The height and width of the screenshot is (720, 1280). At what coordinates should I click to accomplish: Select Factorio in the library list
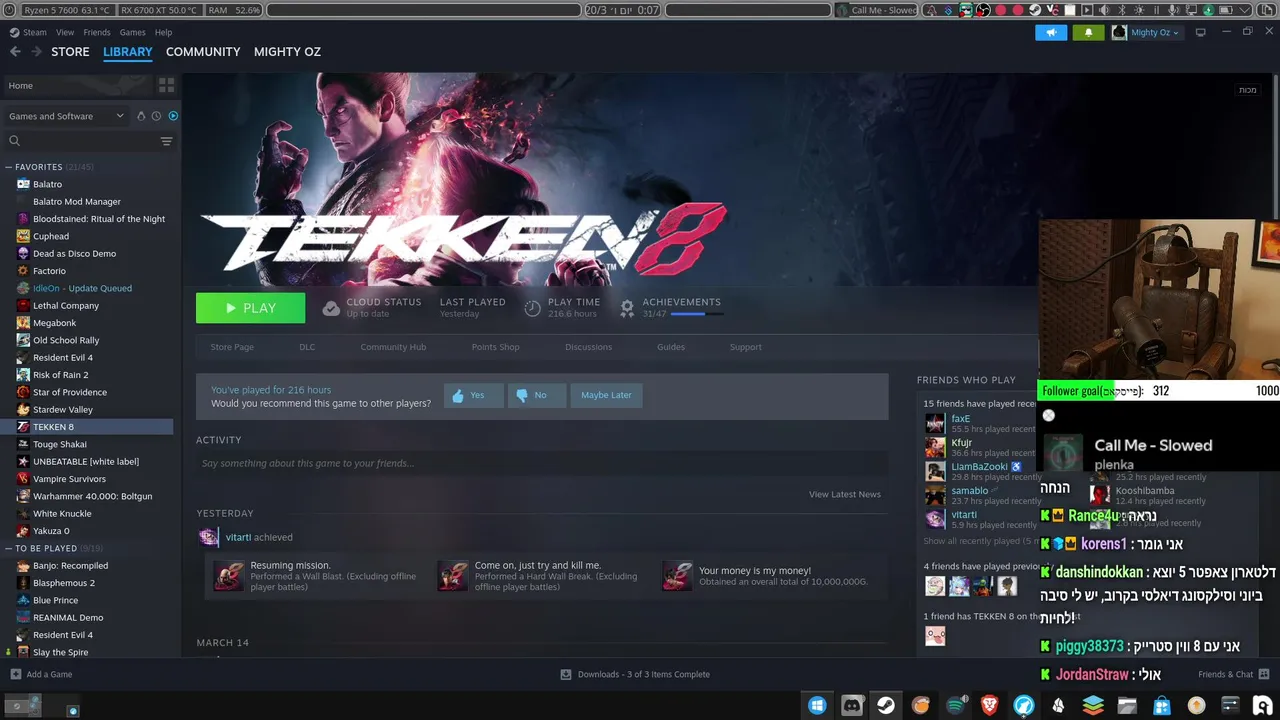coord(49,271)
